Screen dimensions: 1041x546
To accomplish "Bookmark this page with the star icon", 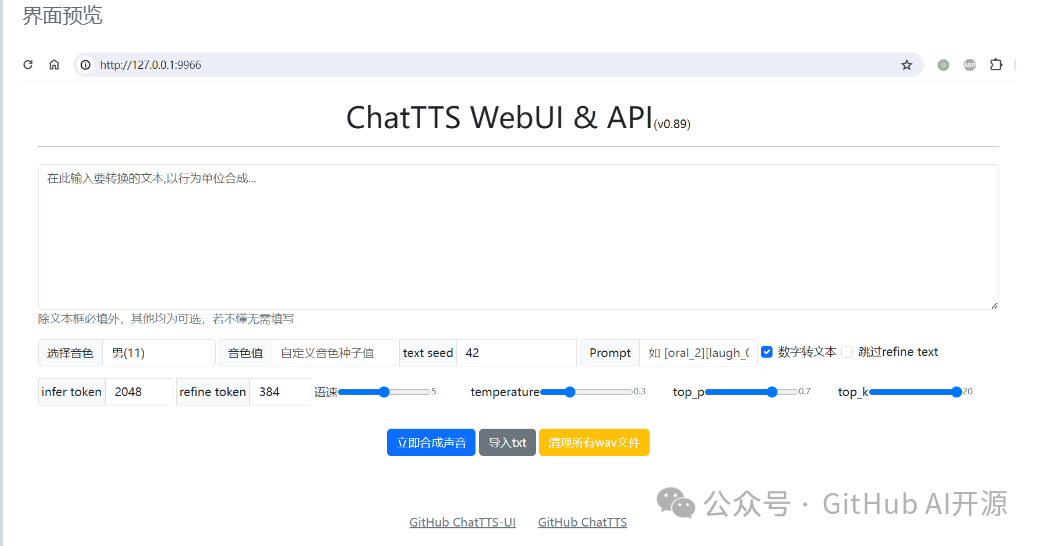I will [x=907, y=64].
